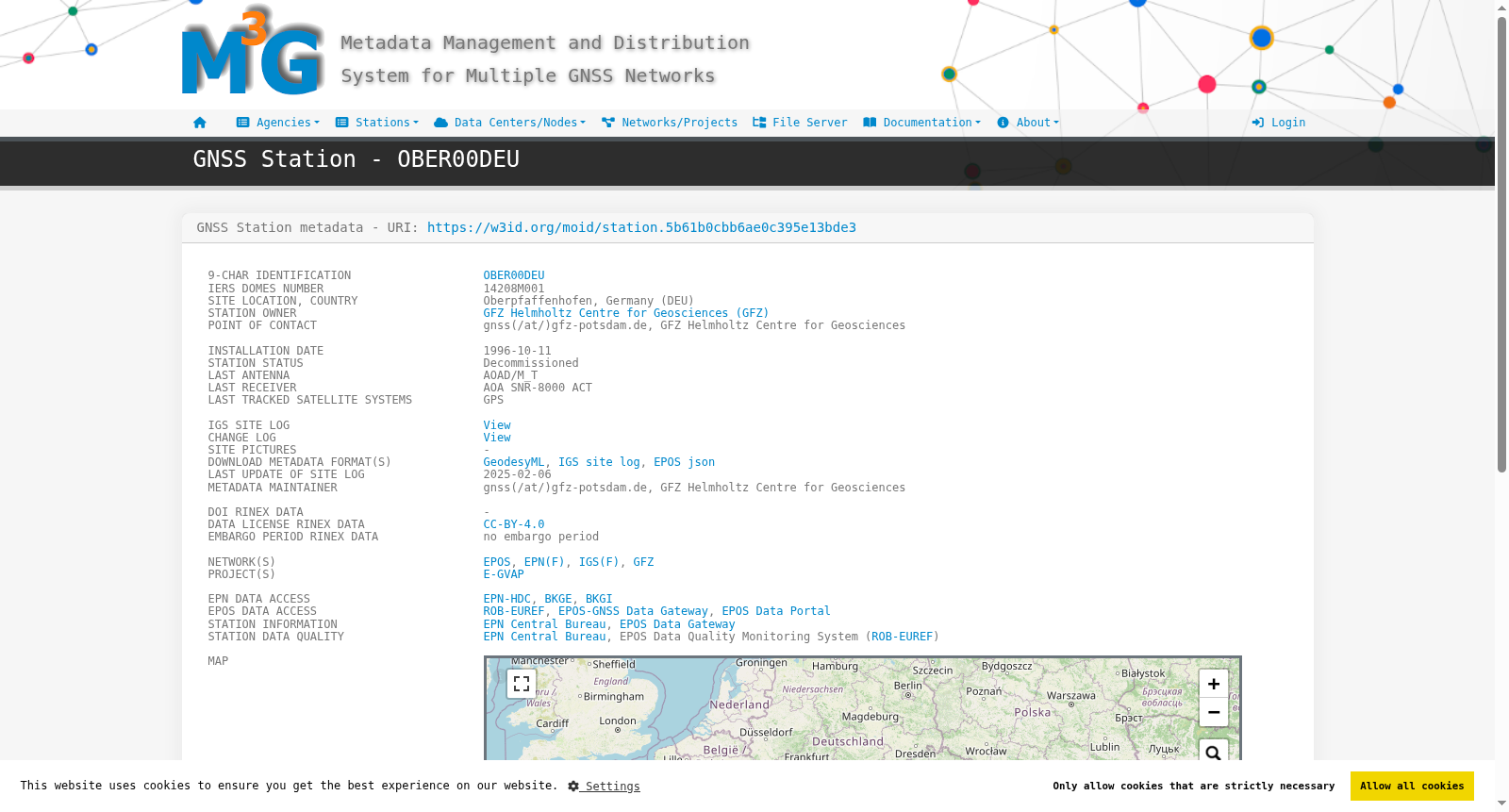
Task: Click the About info icon
Action: (1003, 123)
